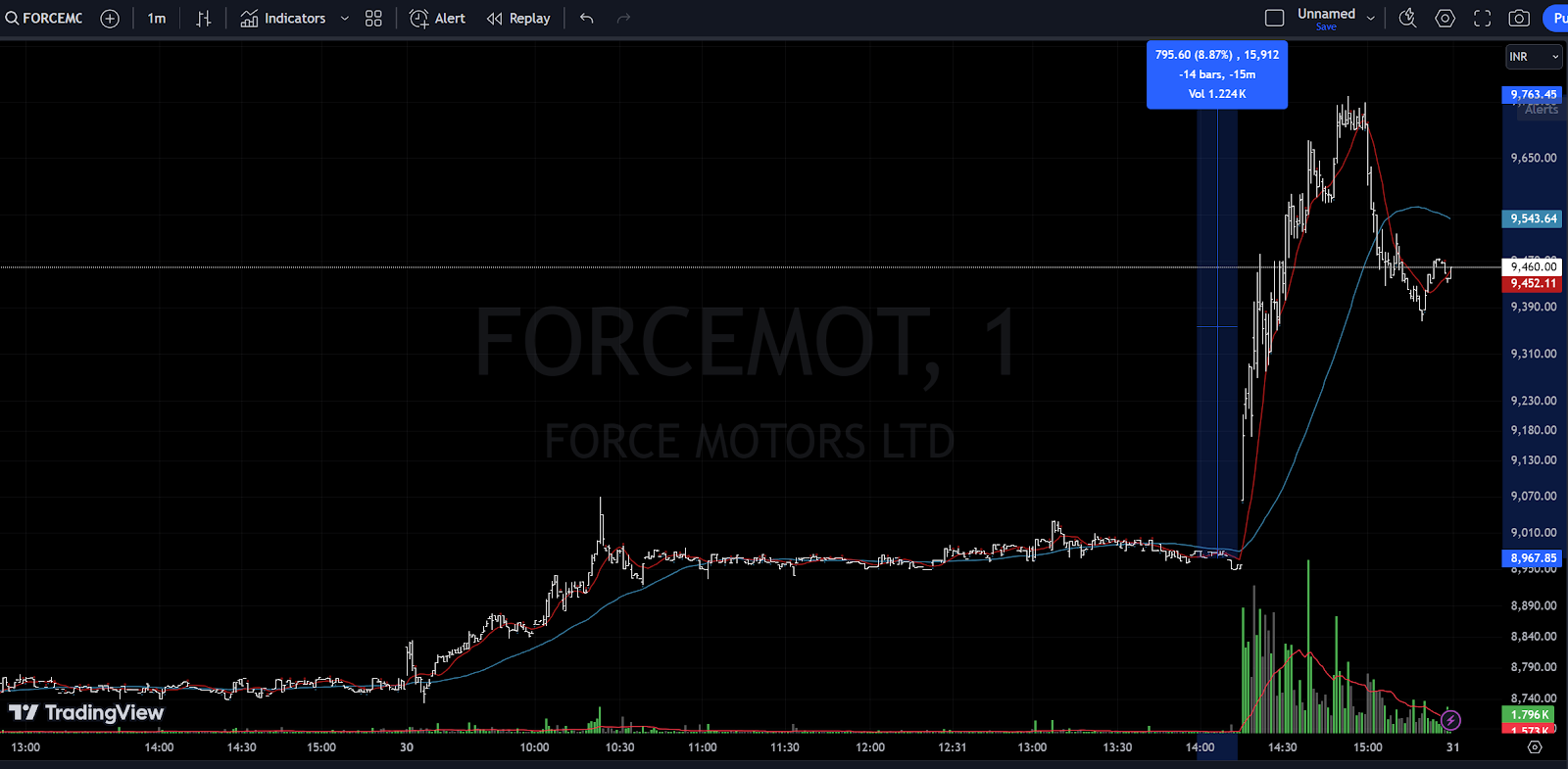
Task: Click the 9,543.64 indicator price label
Action: point(1532,218)
